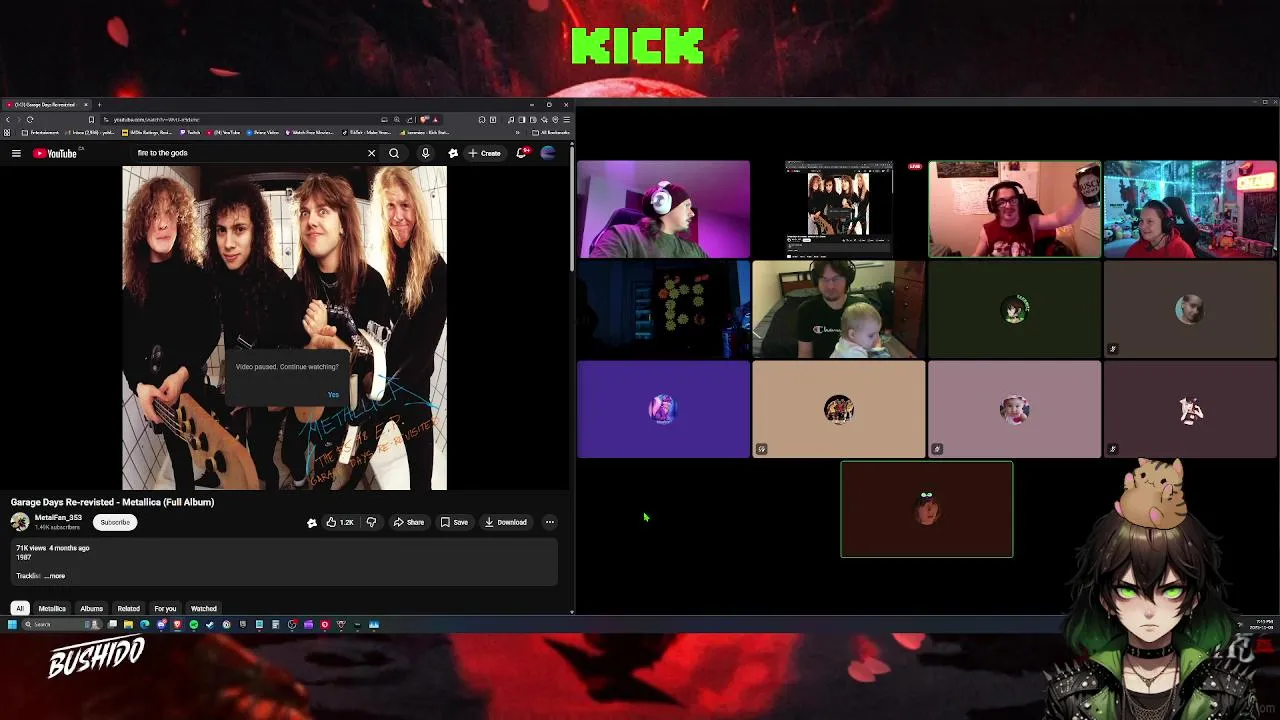Go back in the browser

8,119
